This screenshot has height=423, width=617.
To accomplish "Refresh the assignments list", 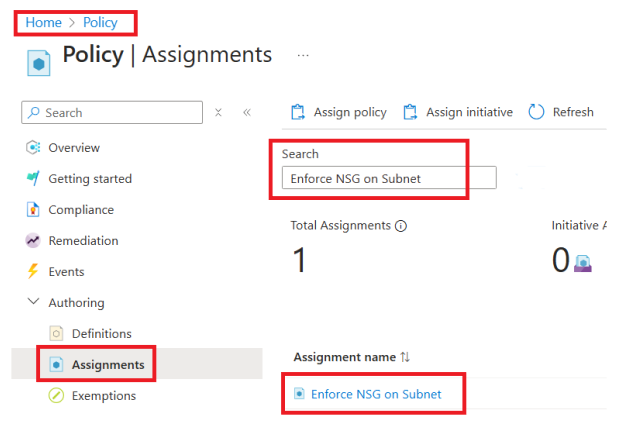I will (x=561, y=112).
